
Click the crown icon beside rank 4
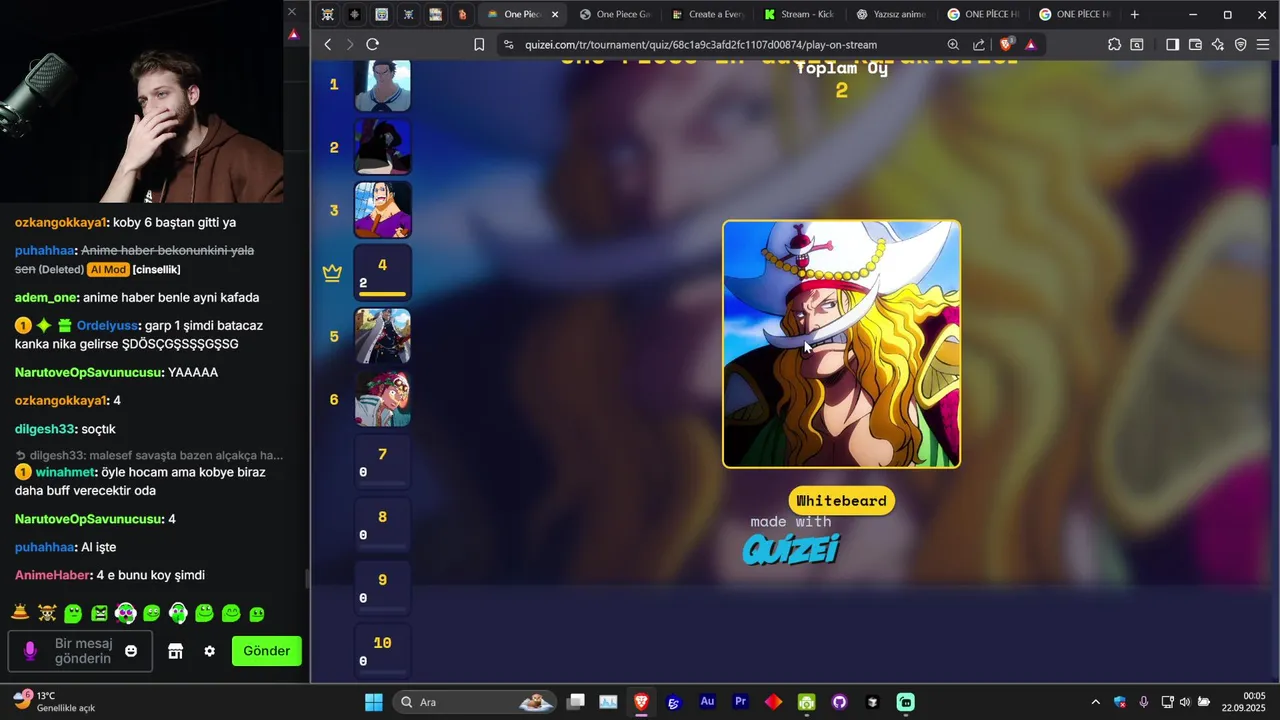332,274
